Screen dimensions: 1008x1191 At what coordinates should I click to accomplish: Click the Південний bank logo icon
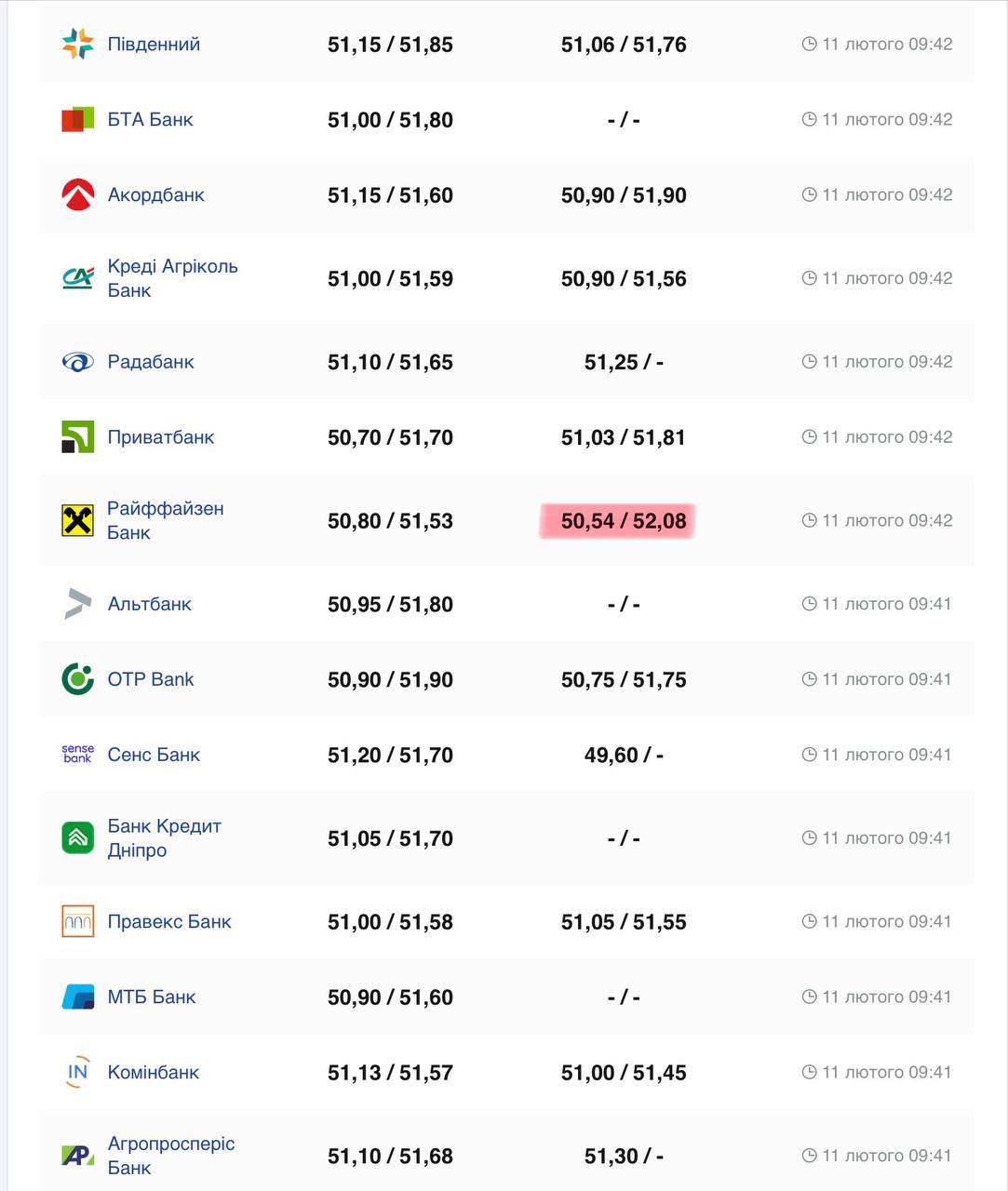click(x=77, y=44)
